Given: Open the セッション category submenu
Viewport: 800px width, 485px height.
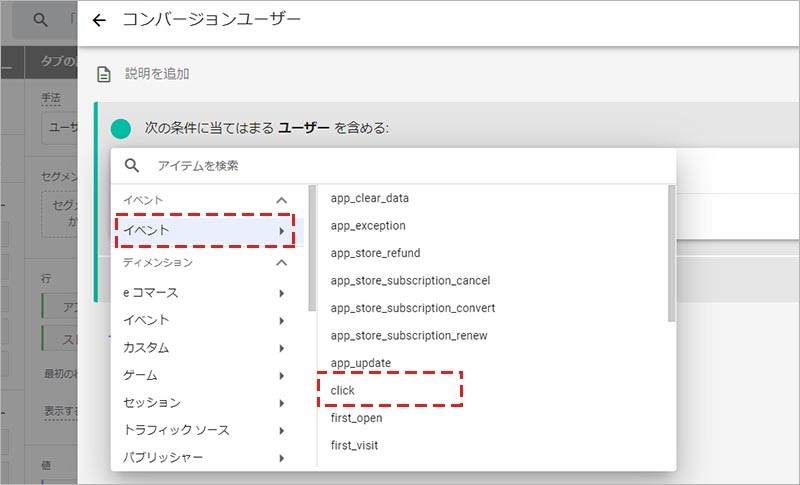Looking at the screenshot, I should [204, 403].
